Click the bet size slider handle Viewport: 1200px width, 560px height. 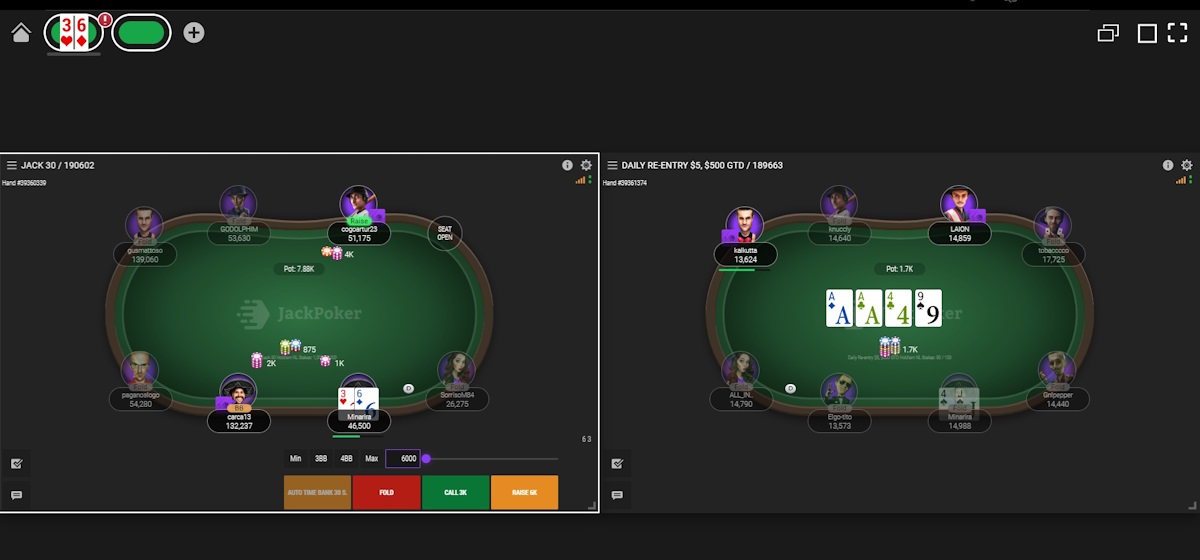426,459
